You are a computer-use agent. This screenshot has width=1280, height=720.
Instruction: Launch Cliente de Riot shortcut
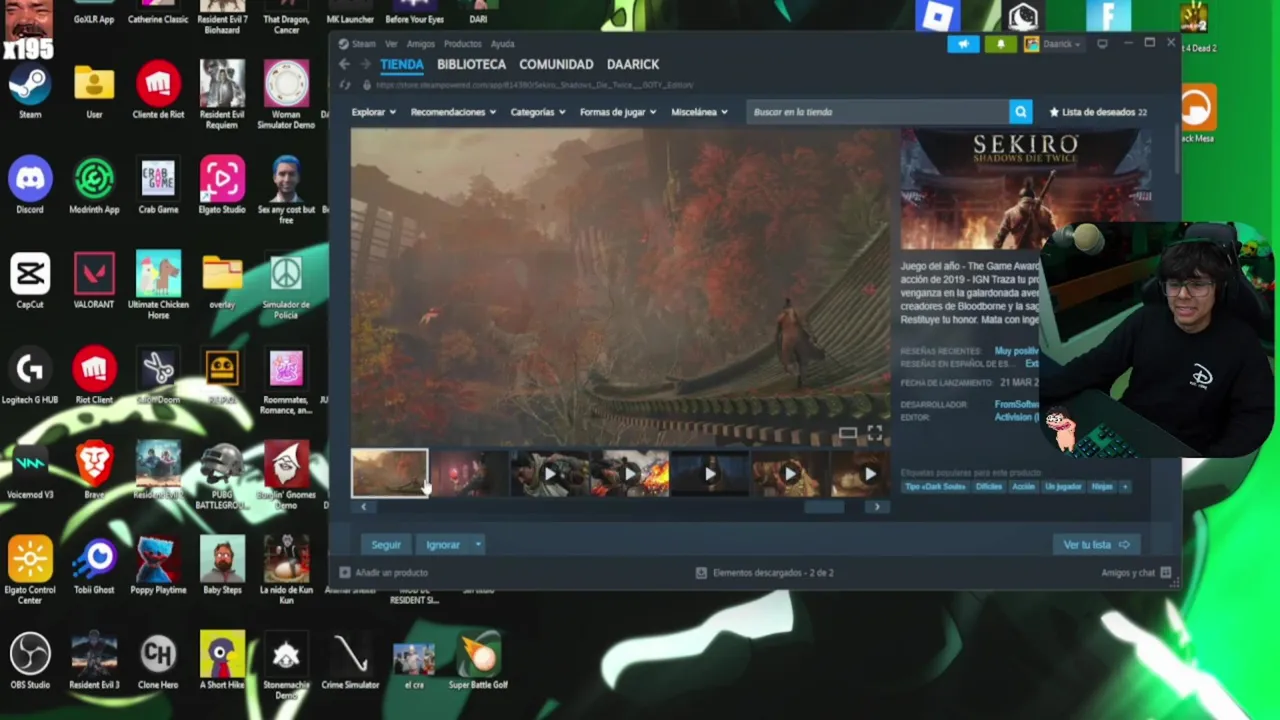(158, 90)
